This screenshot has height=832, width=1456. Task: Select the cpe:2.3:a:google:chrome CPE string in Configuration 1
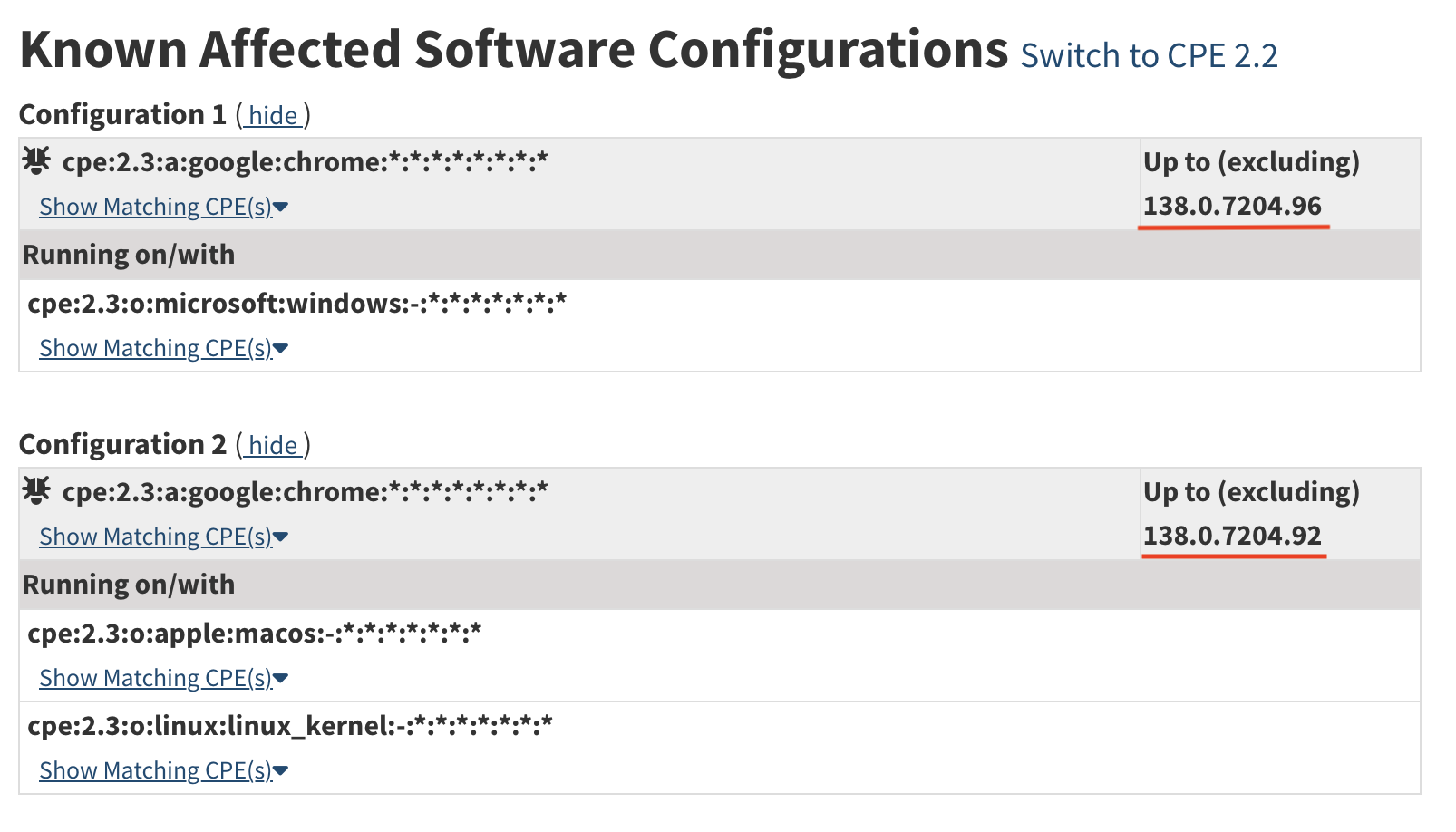click(305, 164)
